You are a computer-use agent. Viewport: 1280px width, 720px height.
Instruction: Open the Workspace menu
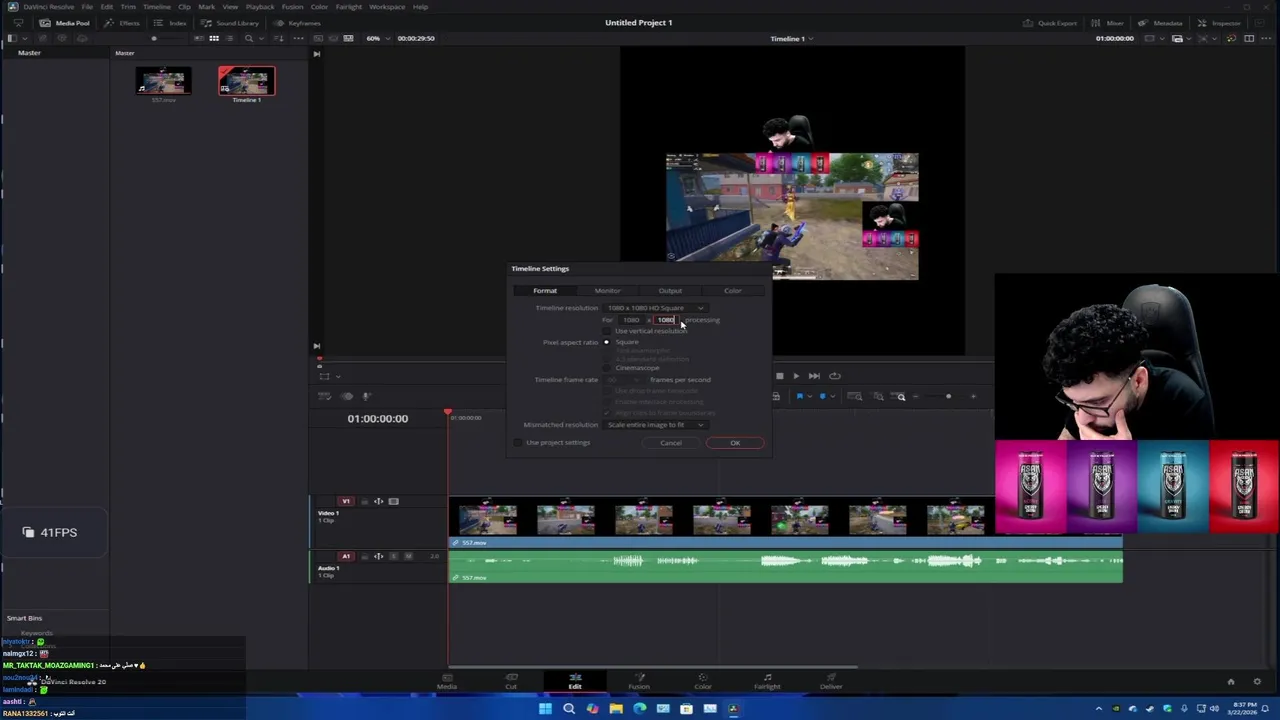[x=387, y=7]
